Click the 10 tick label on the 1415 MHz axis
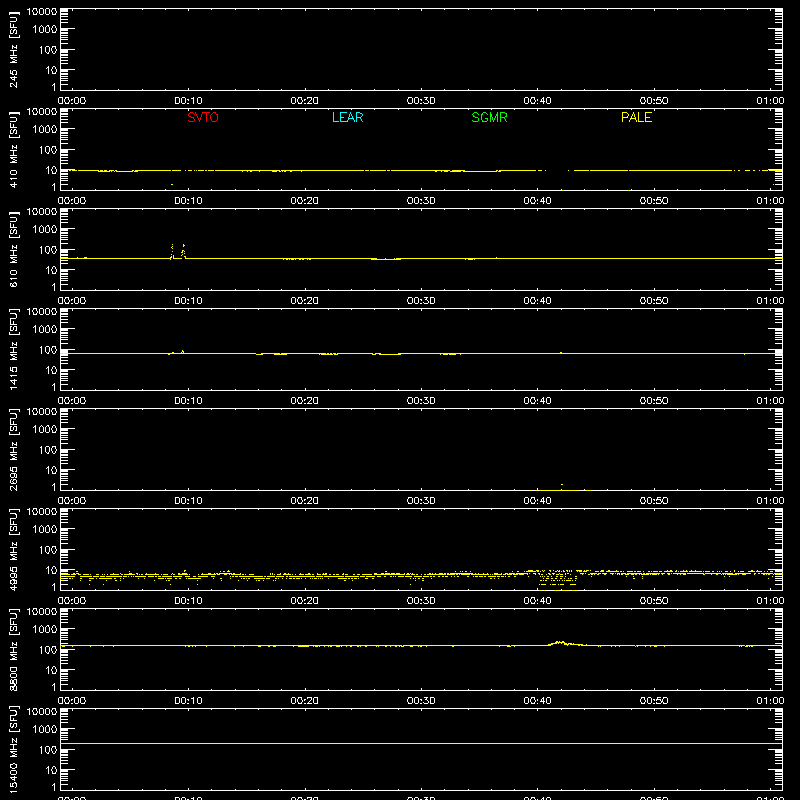The width and height of the screenshot is (800, 800). pos(51,370)
